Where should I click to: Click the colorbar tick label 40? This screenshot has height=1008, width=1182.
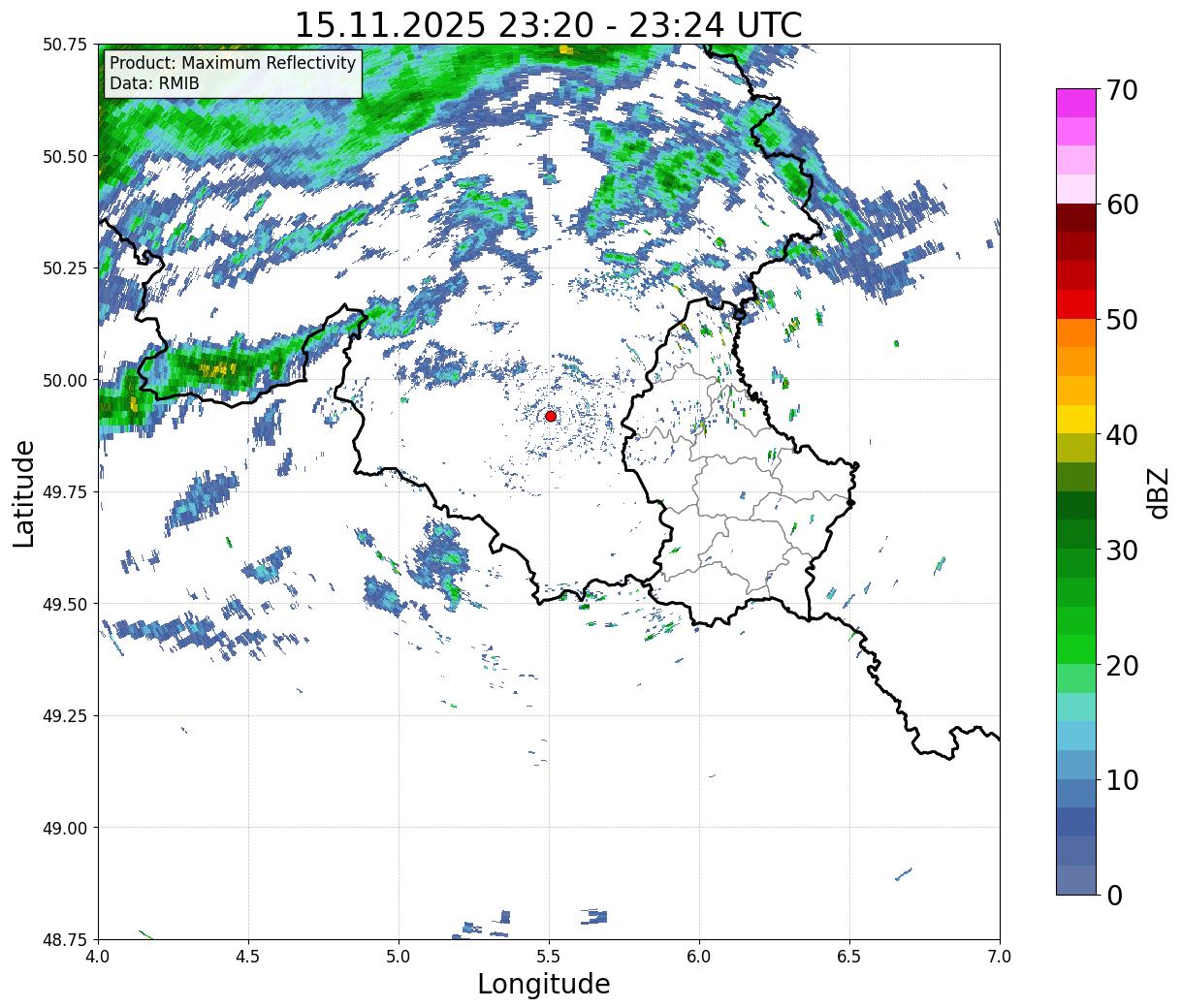point(1121,434)
